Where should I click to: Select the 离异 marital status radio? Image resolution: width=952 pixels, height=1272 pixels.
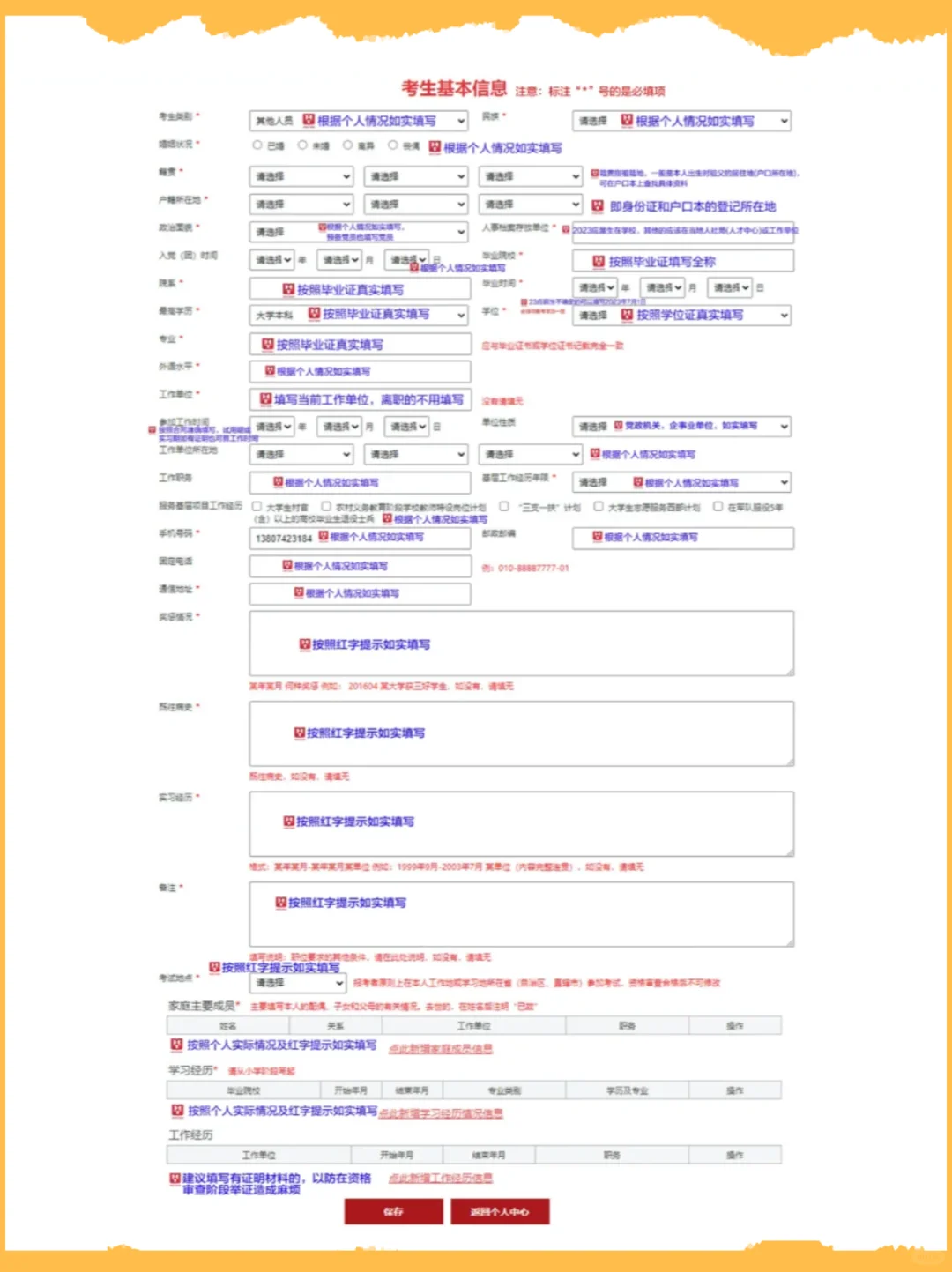click(347, 145)
